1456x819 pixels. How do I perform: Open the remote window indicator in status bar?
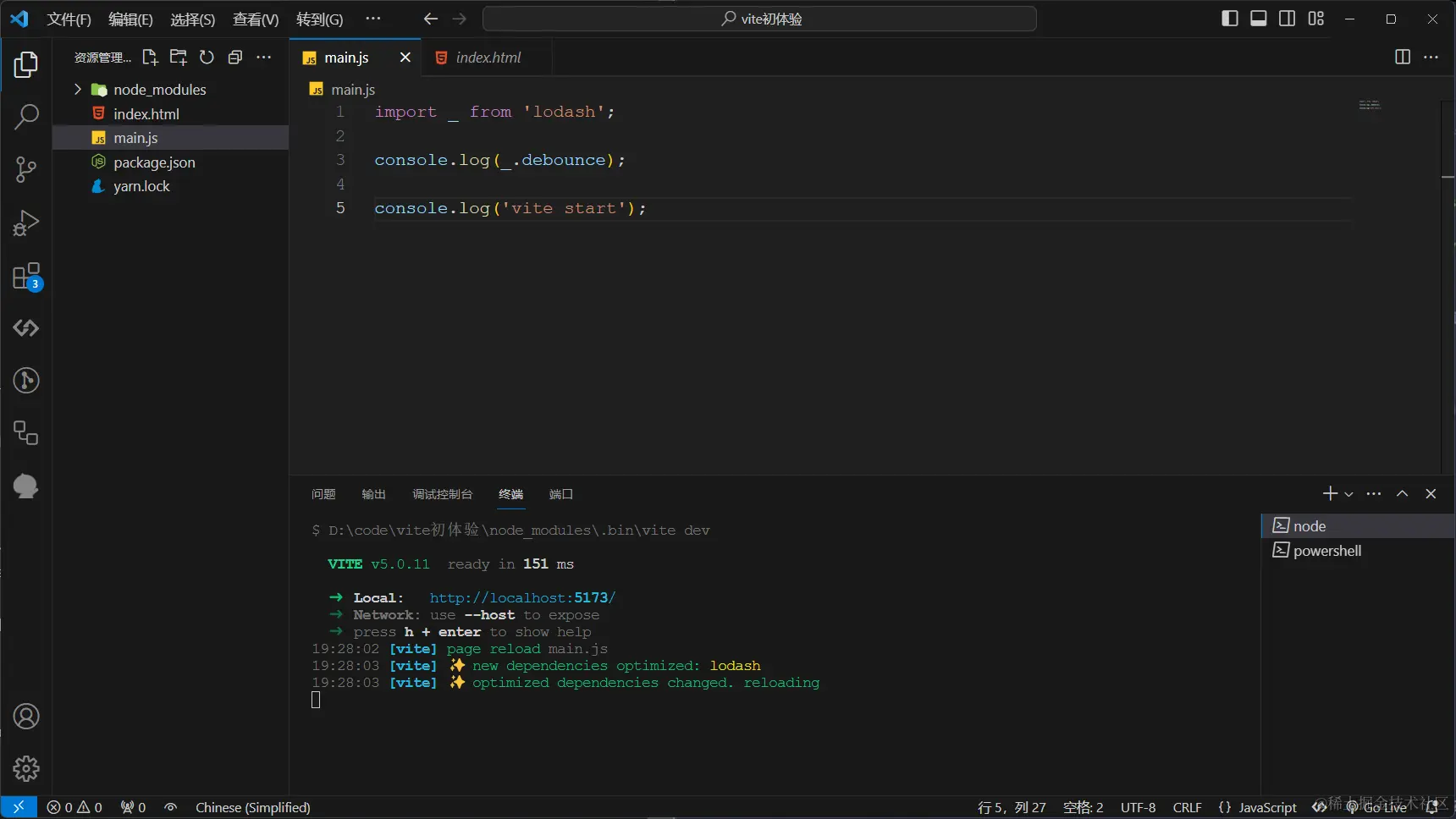coord(19,807)
